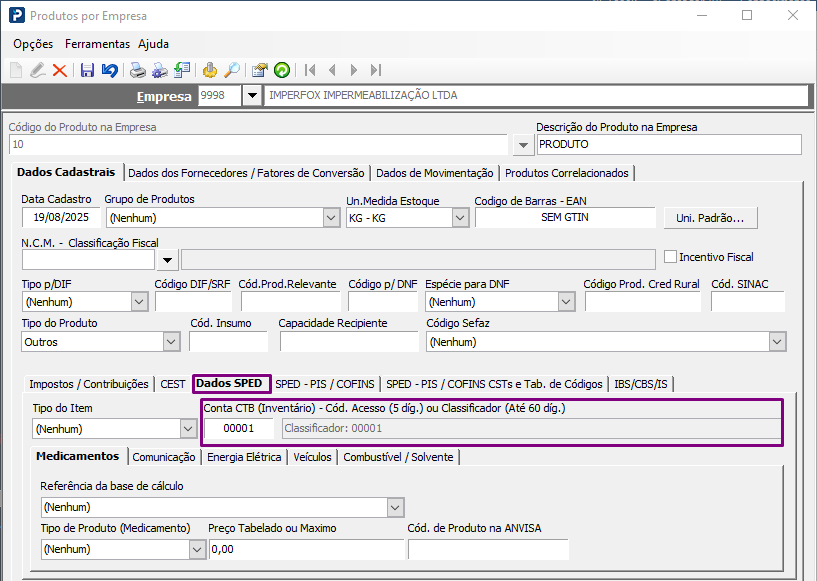Go to the first record
The width and height of the screenshot is (817, 581).
[x=310, y=70]
